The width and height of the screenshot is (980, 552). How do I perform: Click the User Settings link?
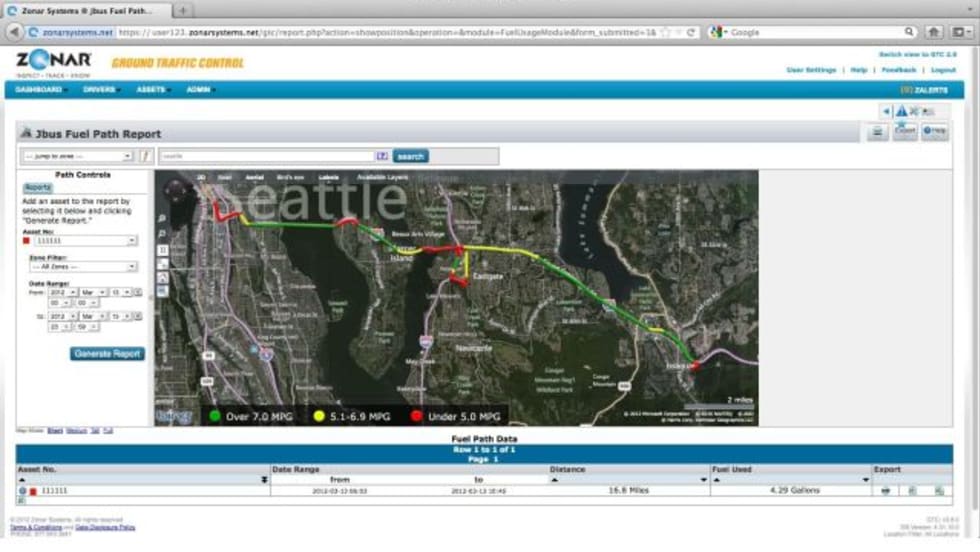811,70
